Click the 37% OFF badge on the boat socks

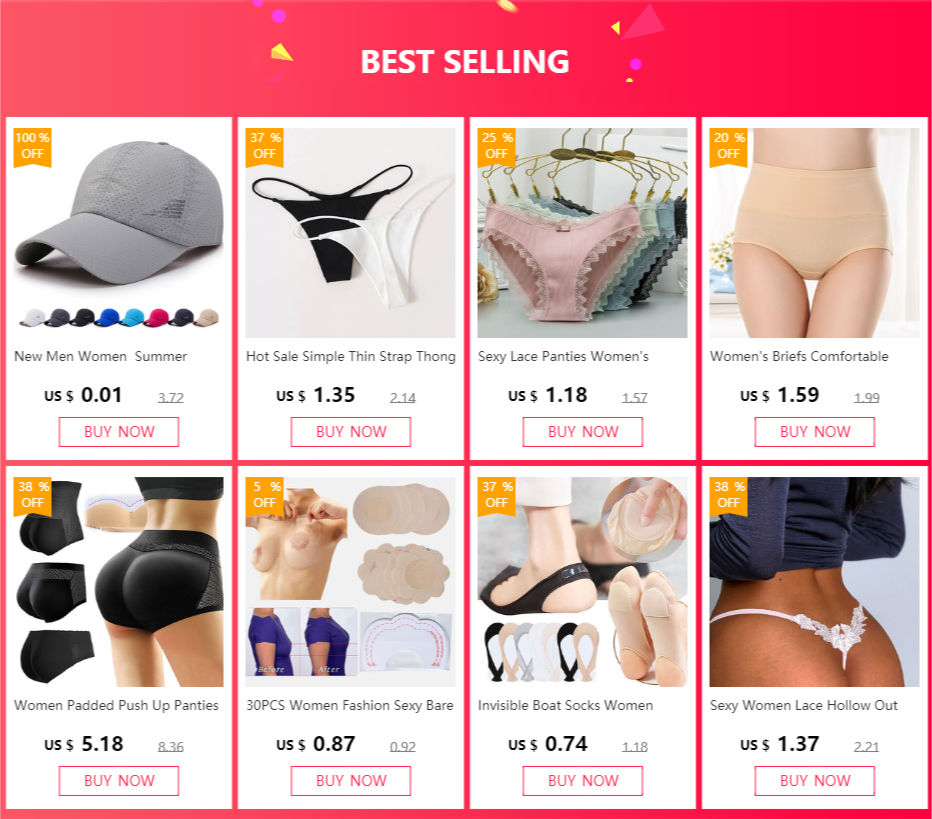[496, 496]
